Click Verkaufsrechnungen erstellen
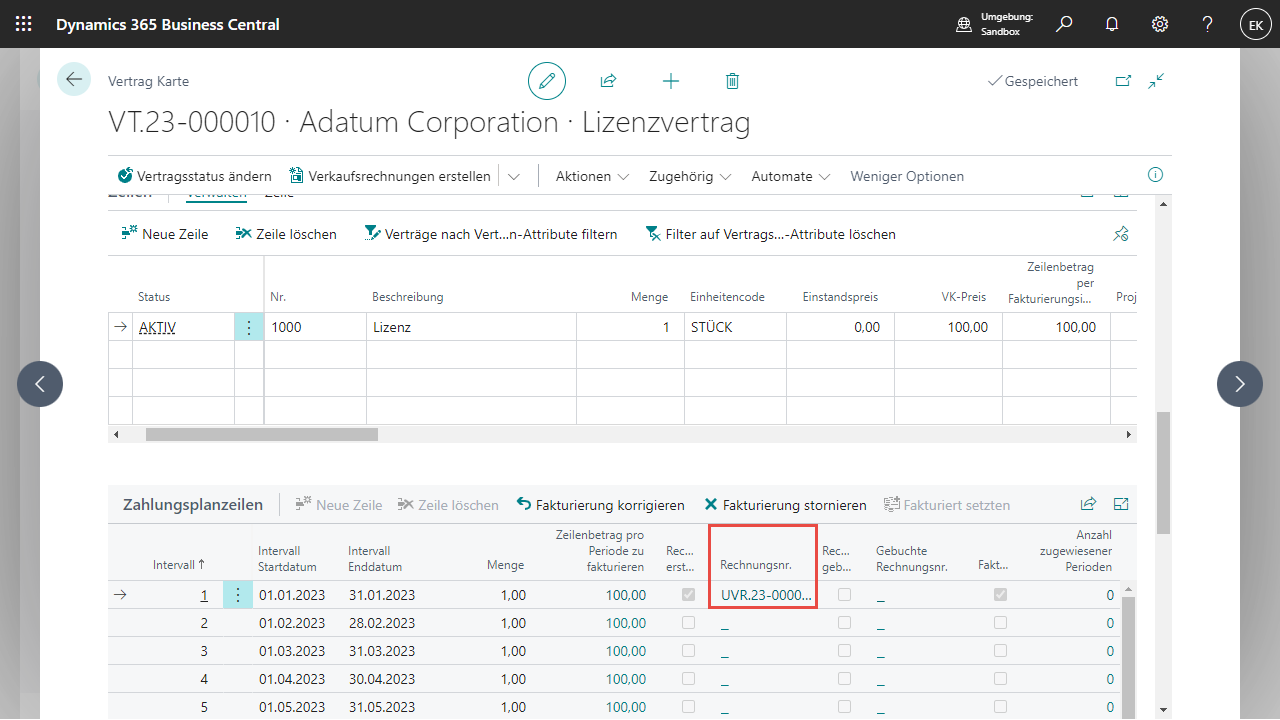The height and width of the screenshot is (720, 1280). pos(390,176)
